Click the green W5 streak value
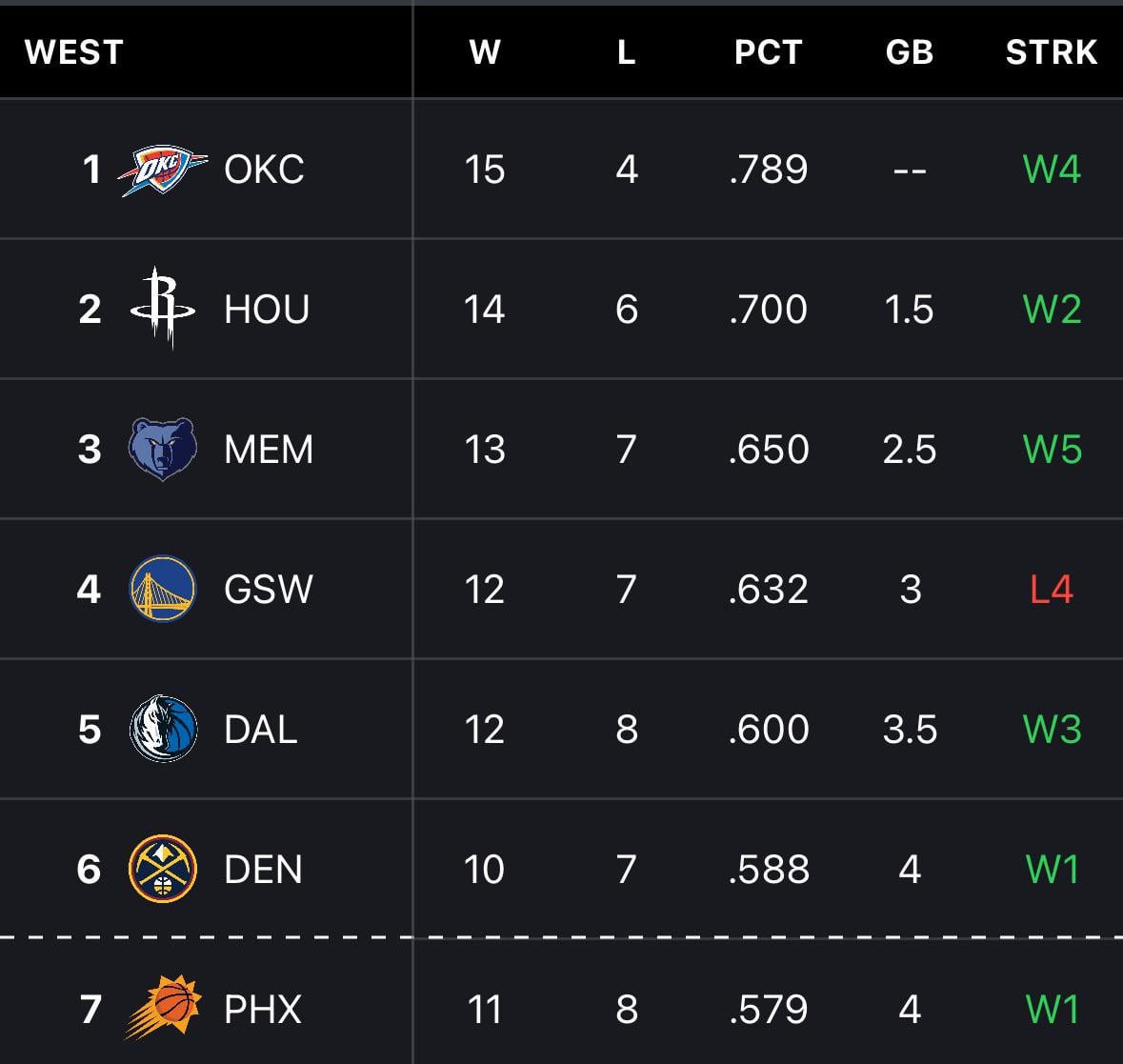The image size is (1123, 1064). tap(1052, 450)
